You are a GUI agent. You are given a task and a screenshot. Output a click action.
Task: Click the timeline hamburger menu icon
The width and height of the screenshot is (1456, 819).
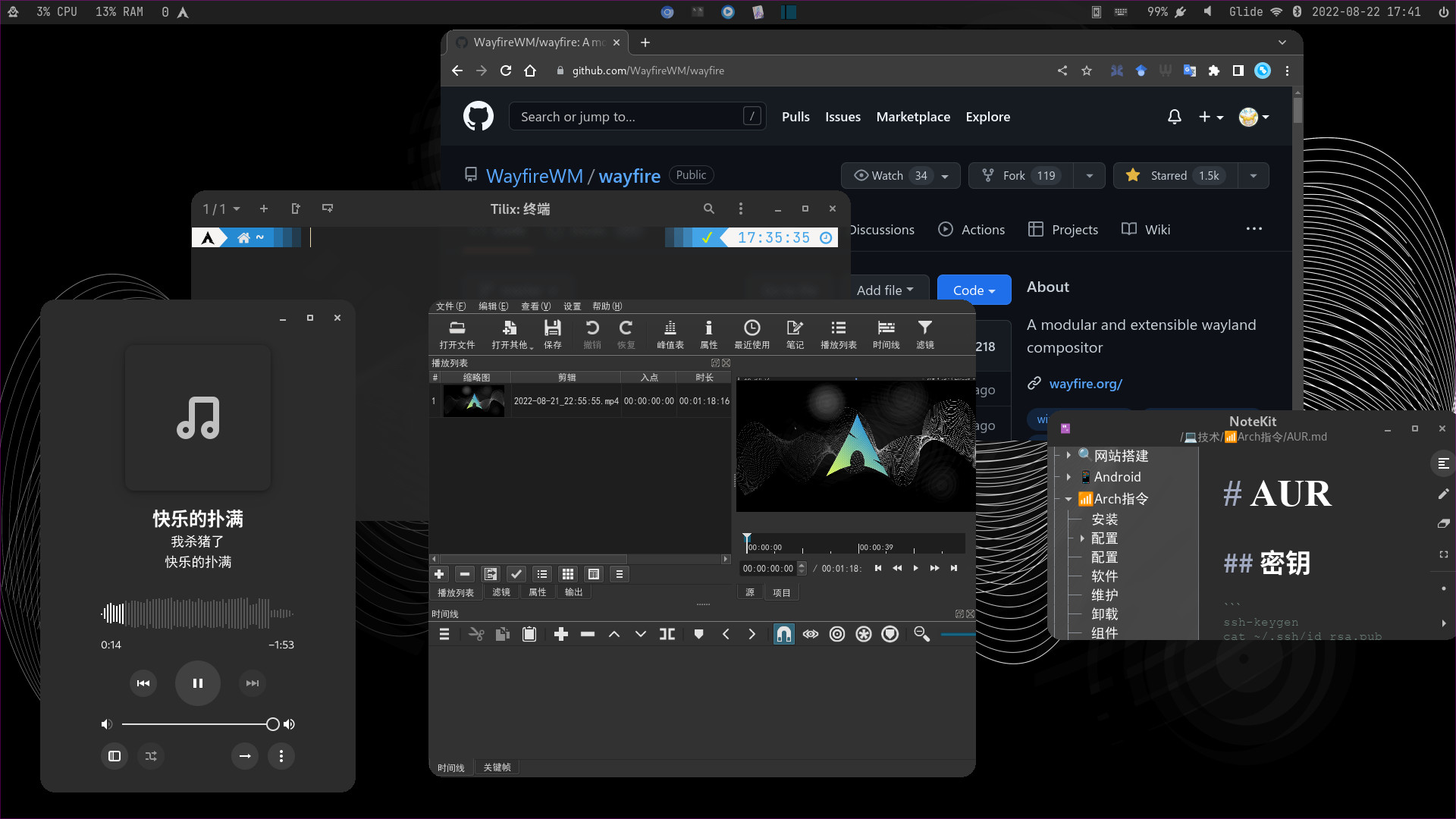tap(444, 634)
